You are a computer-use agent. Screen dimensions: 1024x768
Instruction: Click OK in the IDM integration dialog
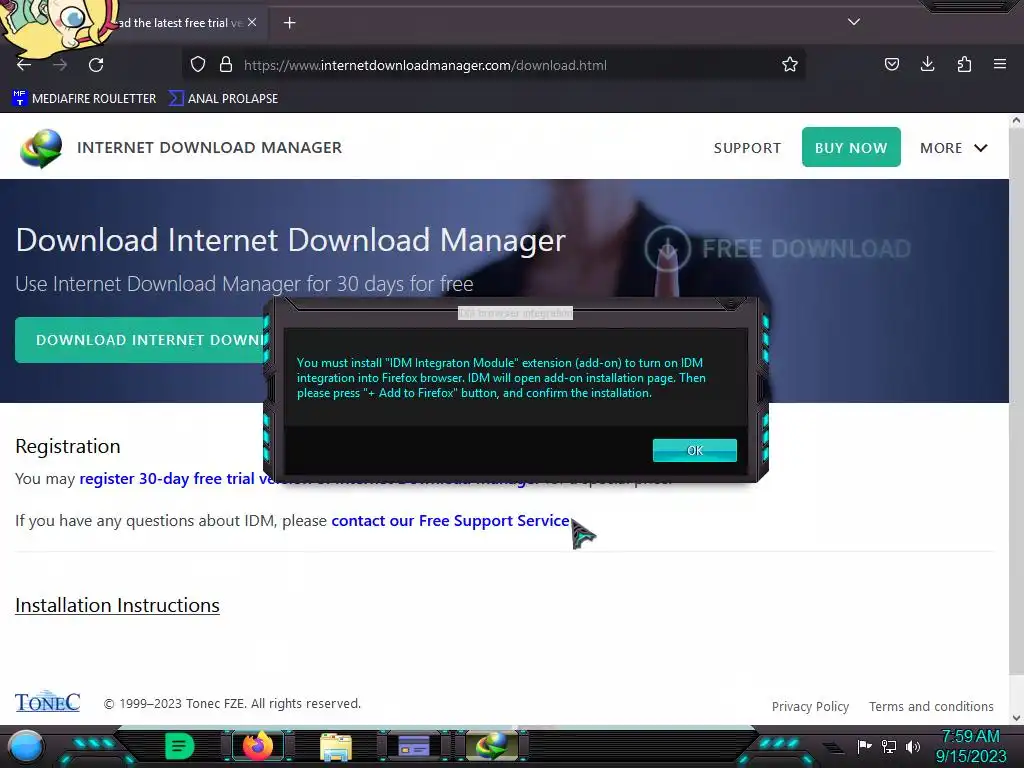coord(695,450)
